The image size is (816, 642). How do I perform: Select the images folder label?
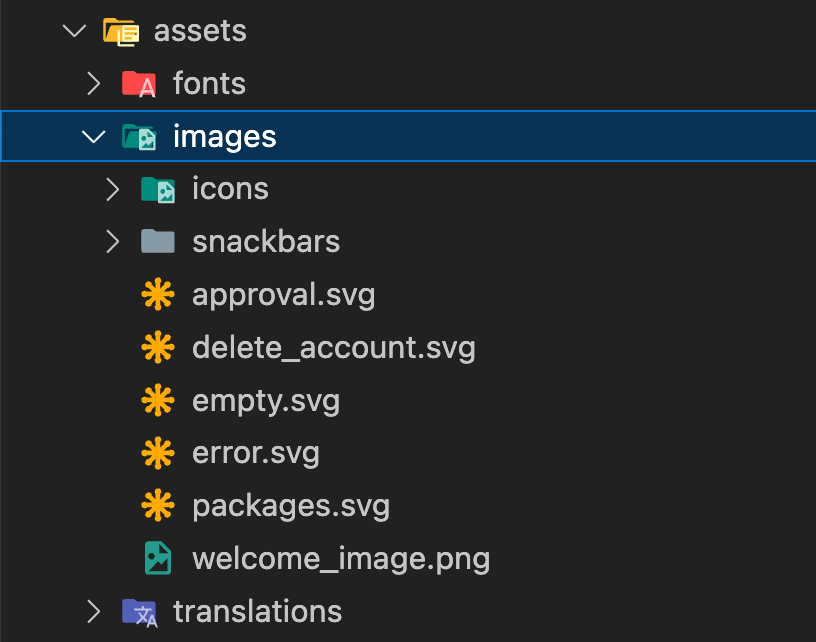click(224, 137)
